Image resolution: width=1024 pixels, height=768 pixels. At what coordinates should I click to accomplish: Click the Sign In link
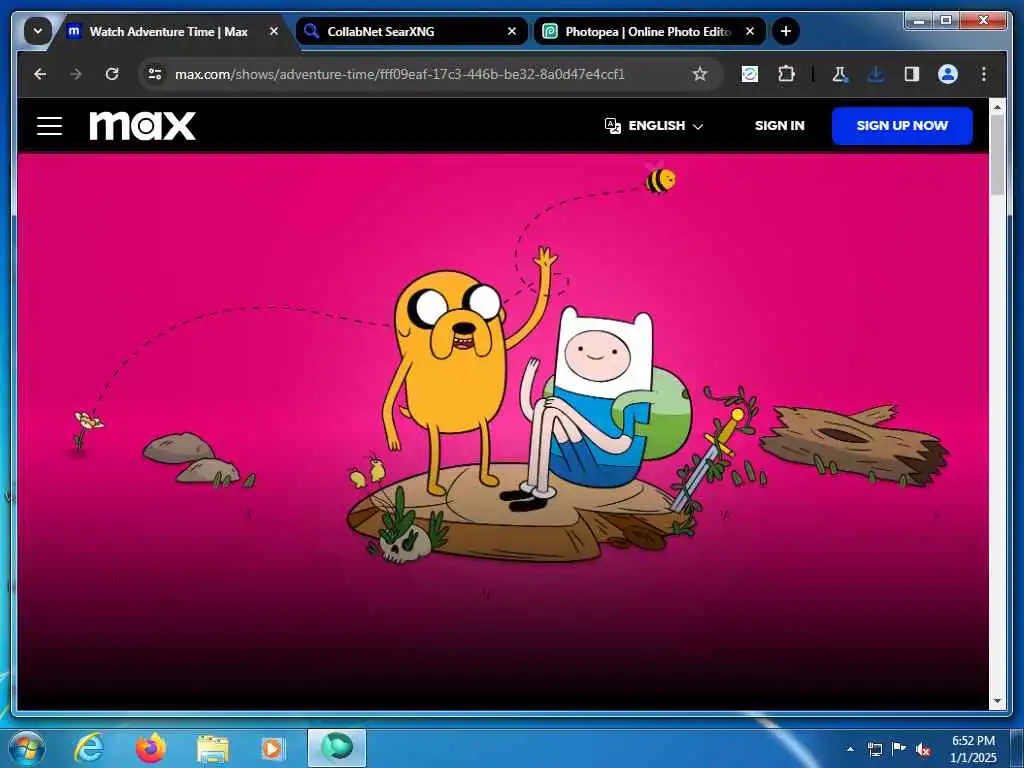(779, 125)
